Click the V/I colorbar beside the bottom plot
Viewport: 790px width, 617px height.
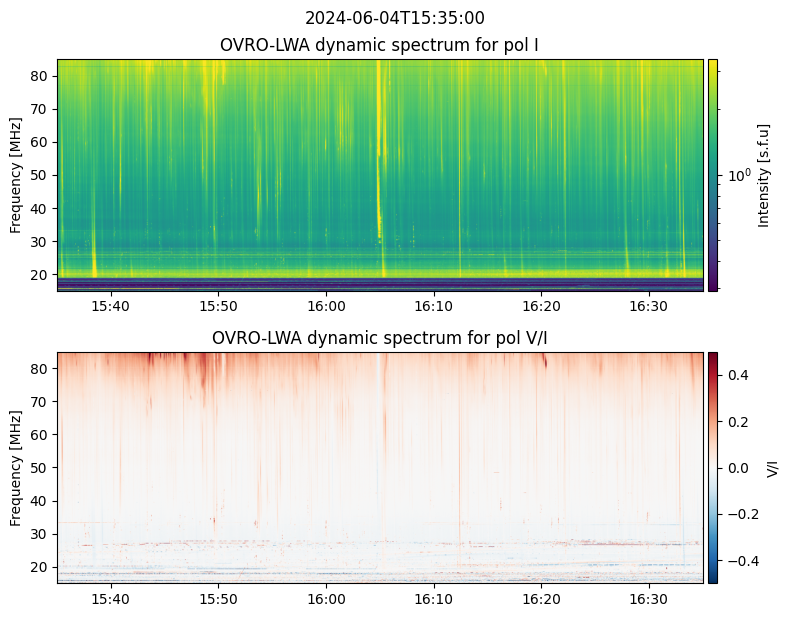(713, 467)
